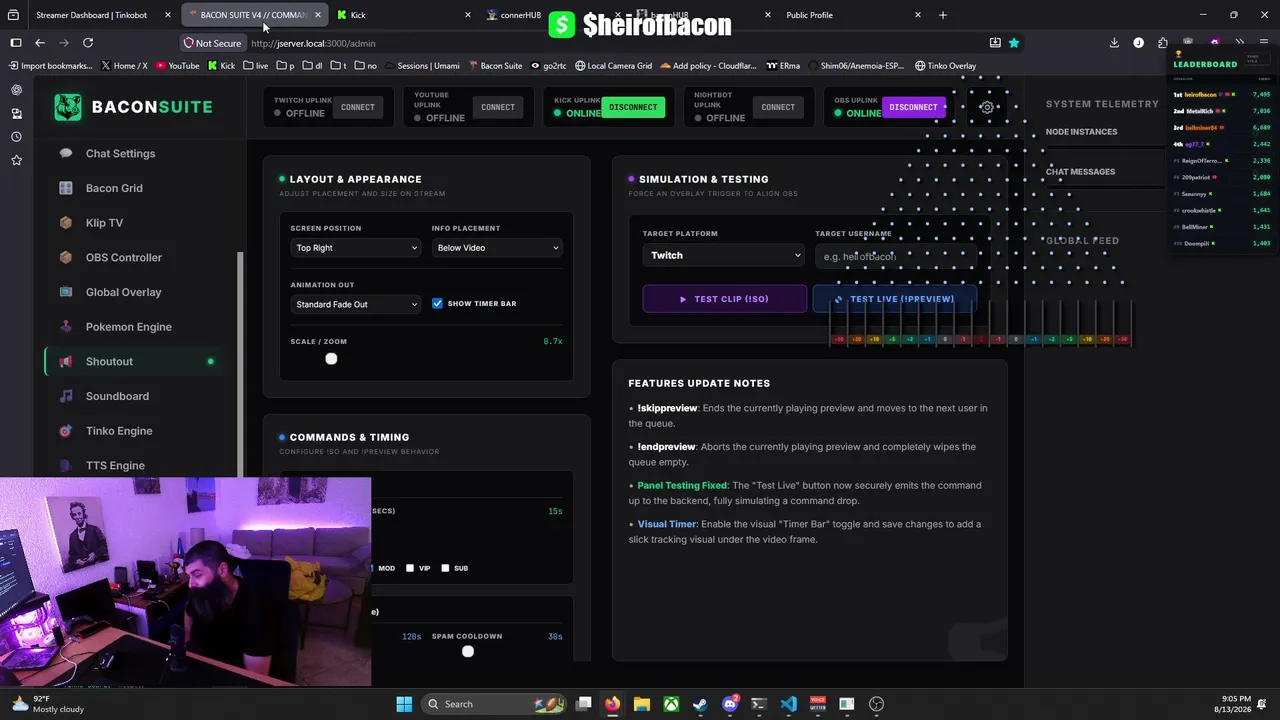1280x720 pixels.
Task: Open the weather widget showing 92°F
Action: pyautogui.click(x=48, y=704)
